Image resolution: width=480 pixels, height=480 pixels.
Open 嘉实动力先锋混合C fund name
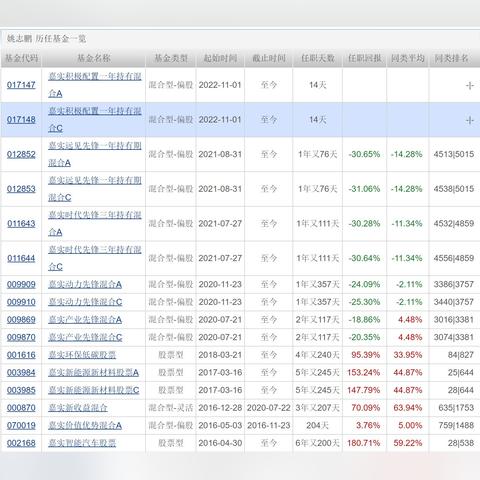(x=85, y=302)
